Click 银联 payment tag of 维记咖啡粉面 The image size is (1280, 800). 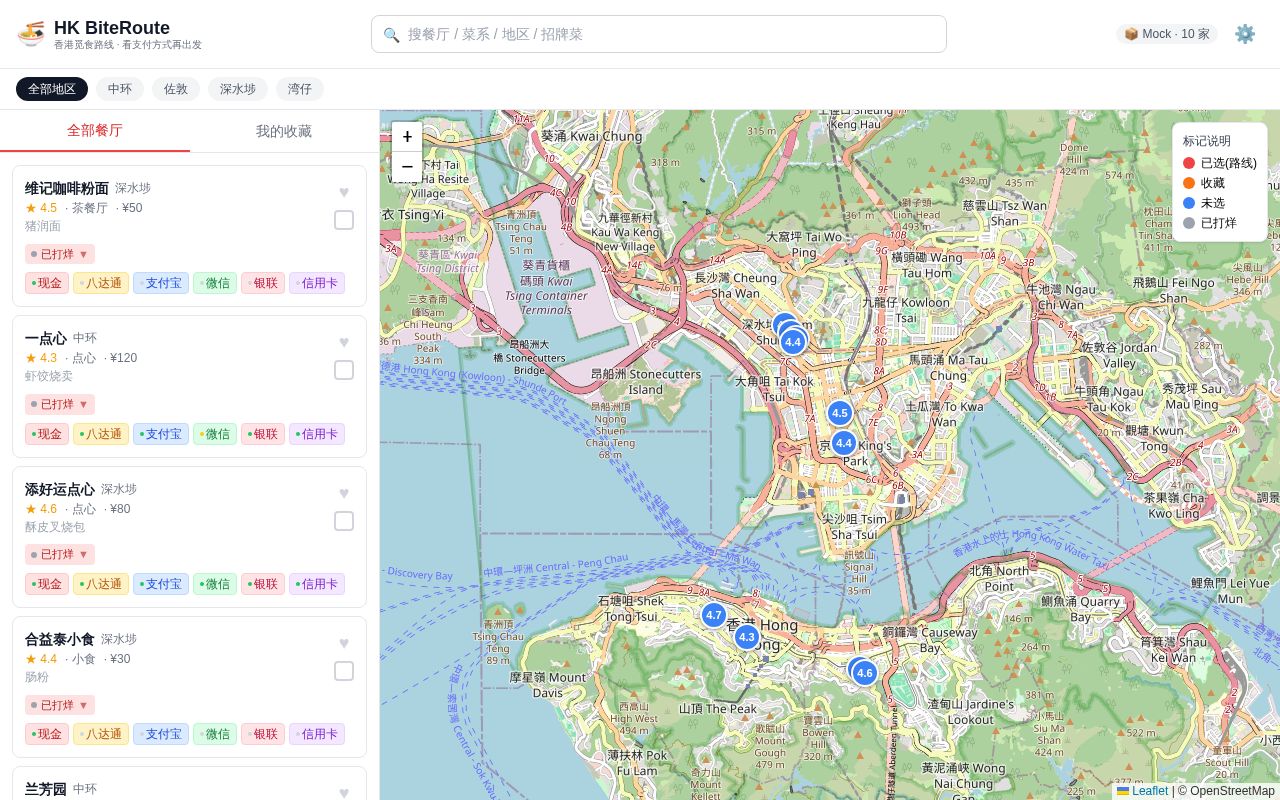(x=263, y=283)
